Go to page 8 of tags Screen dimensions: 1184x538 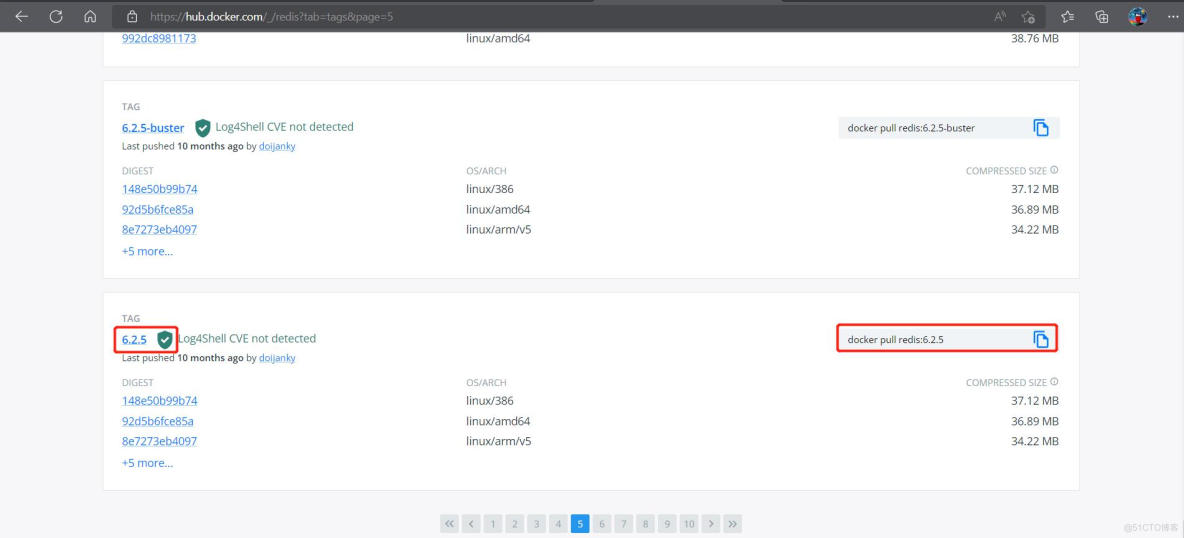(646, 523)
